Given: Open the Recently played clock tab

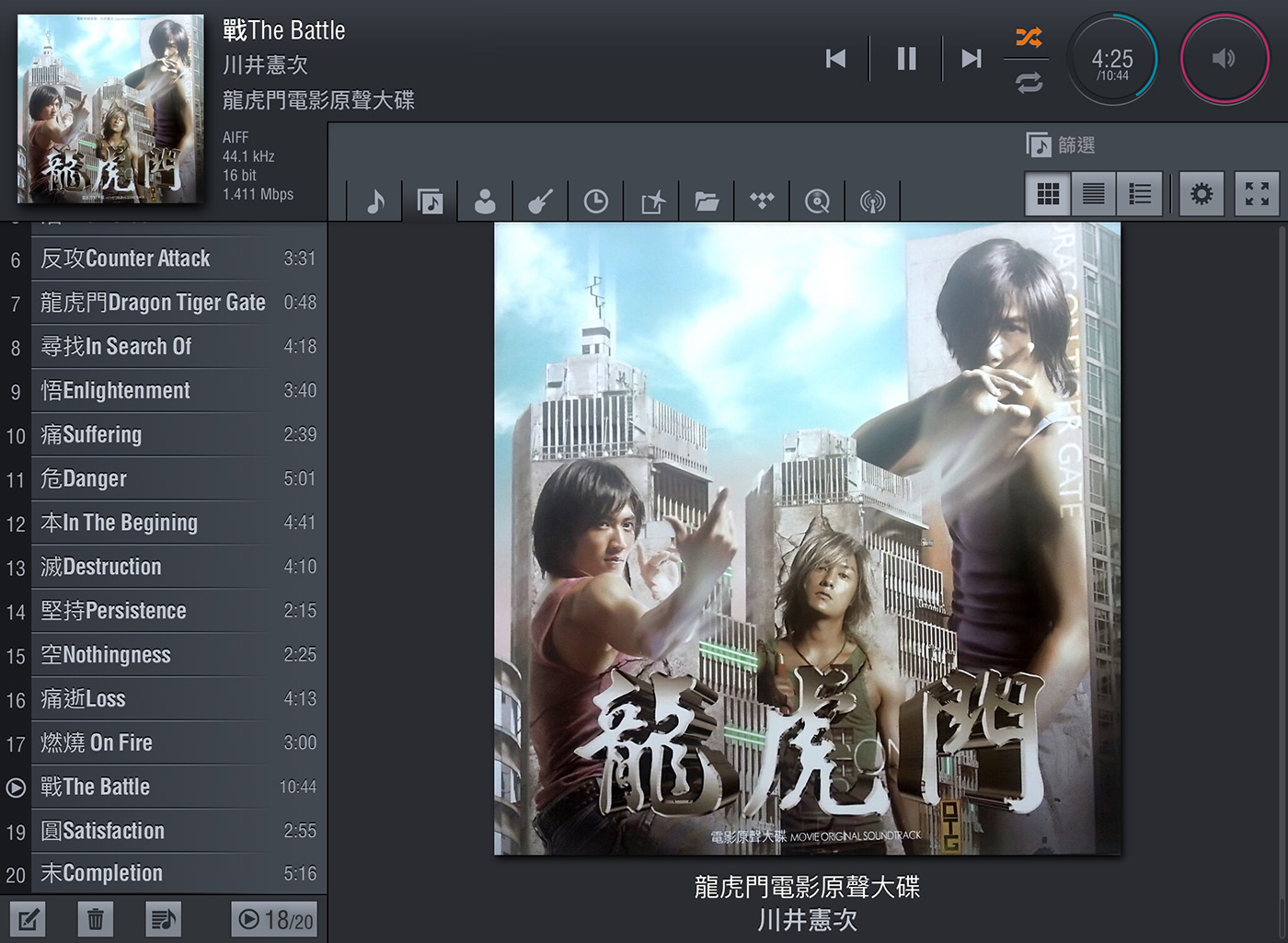Looking at the screenshot, I should [x=596, y=200].
